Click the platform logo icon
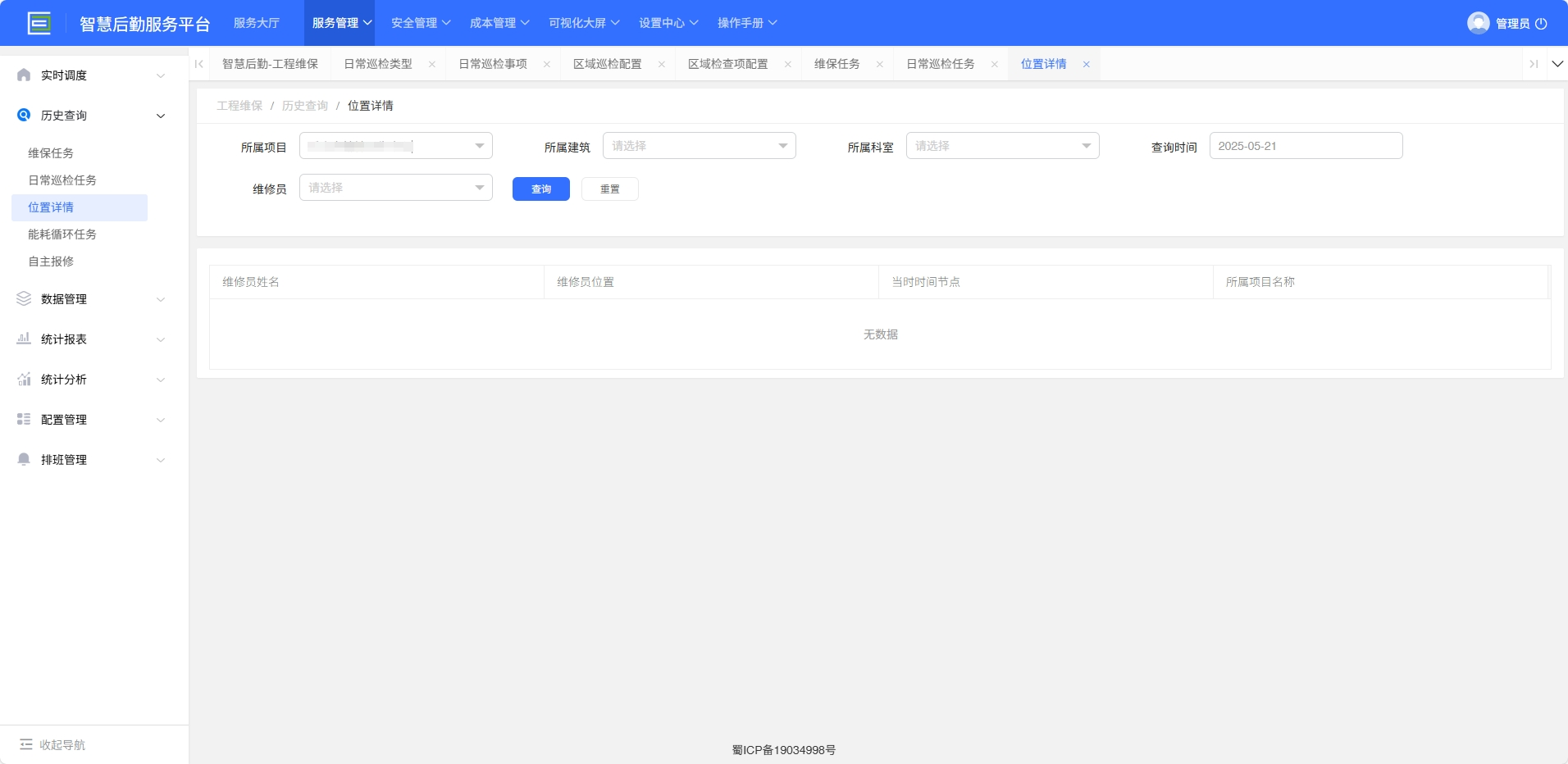Image resolution: width=1568 pixels, height=764 pixels. (x=39, y=23)
